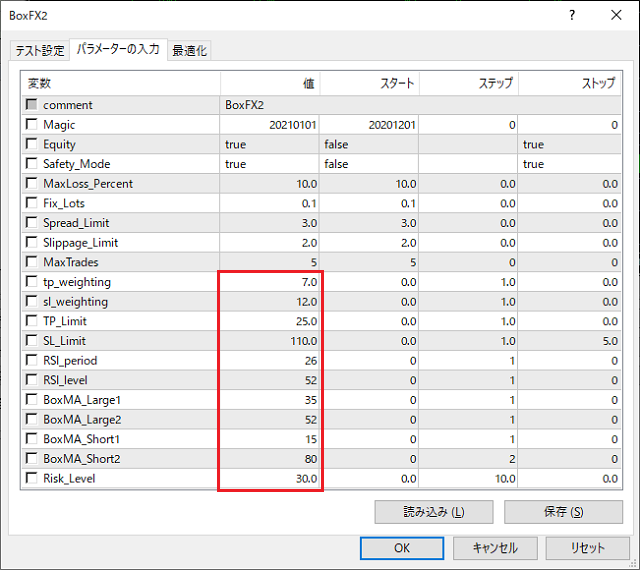Viewport: 640px width, 570px height.
Task: Confirm with the OK button
Action: [x=402, y=548]
